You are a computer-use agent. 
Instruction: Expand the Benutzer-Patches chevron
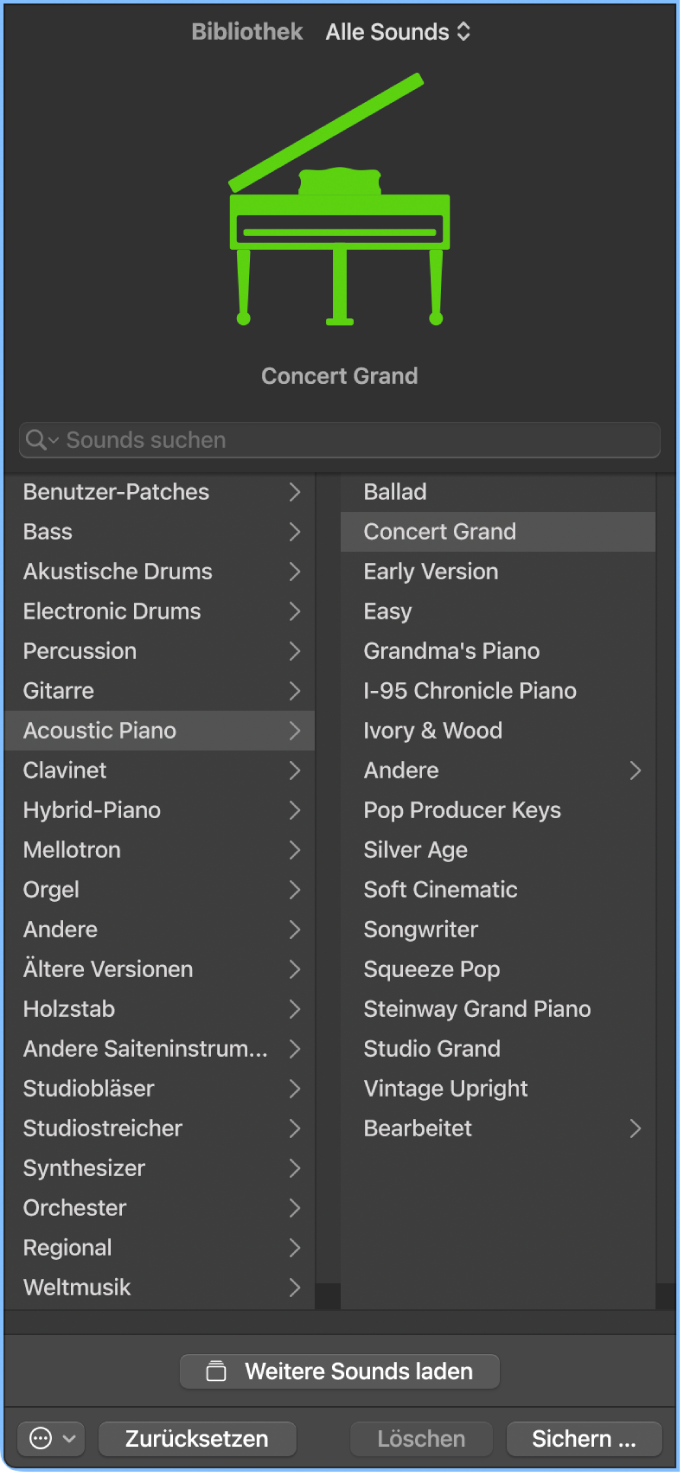pyautogui.click(x=295, y=492)
